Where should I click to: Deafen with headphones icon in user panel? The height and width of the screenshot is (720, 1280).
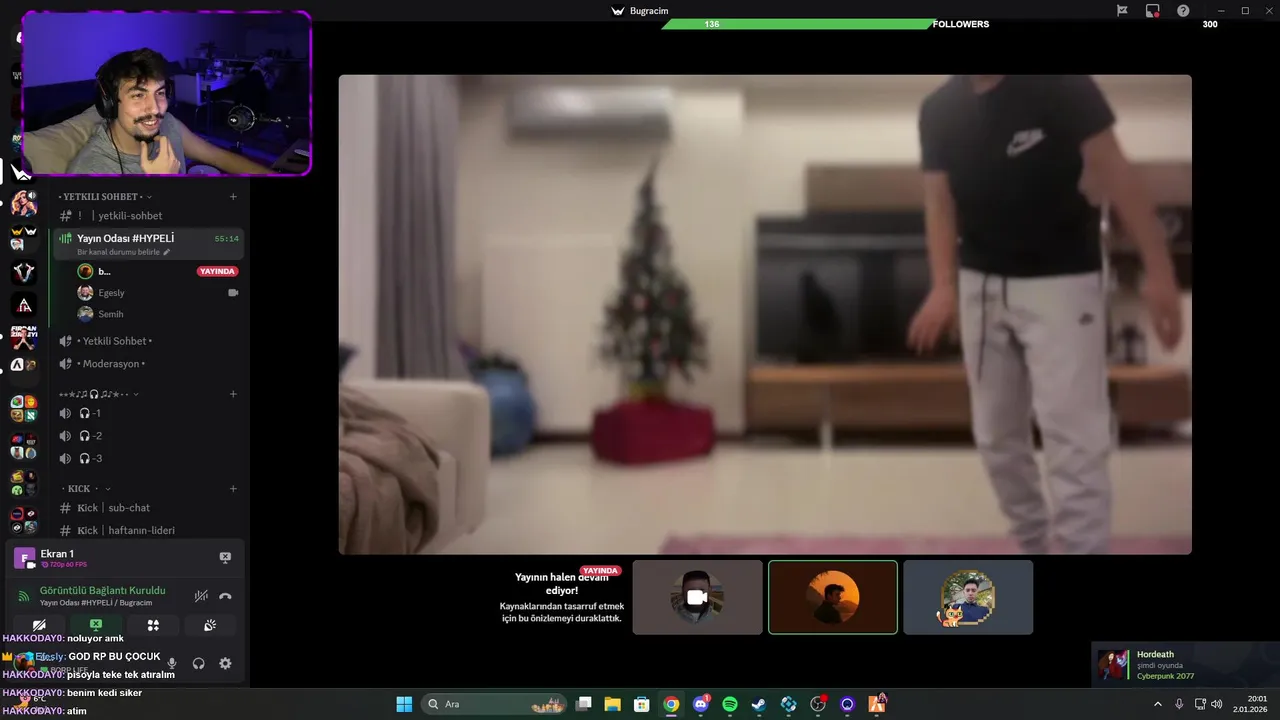(198, 663)
